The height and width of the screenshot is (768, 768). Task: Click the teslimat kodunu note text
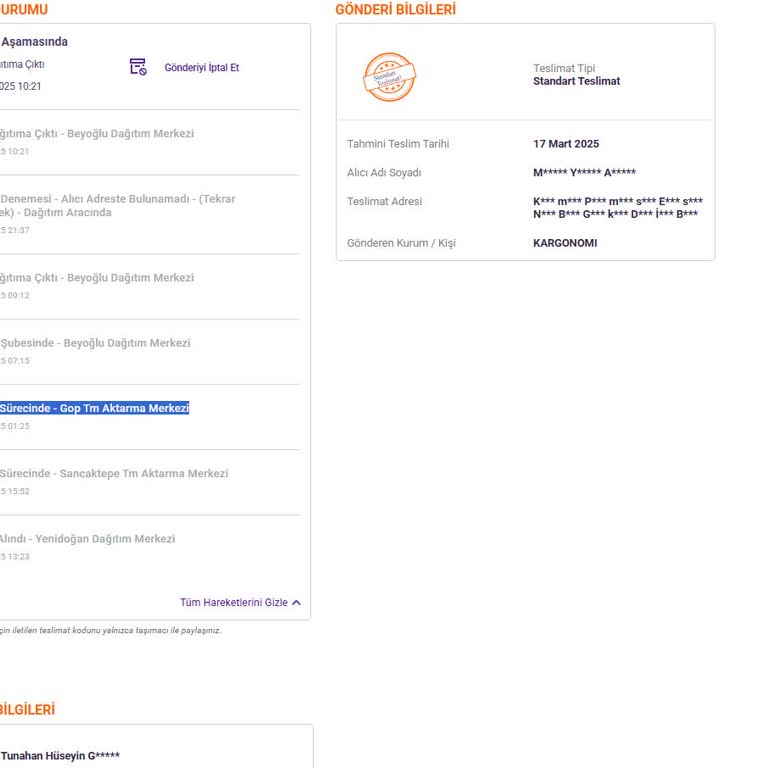[x=111, y=630]
